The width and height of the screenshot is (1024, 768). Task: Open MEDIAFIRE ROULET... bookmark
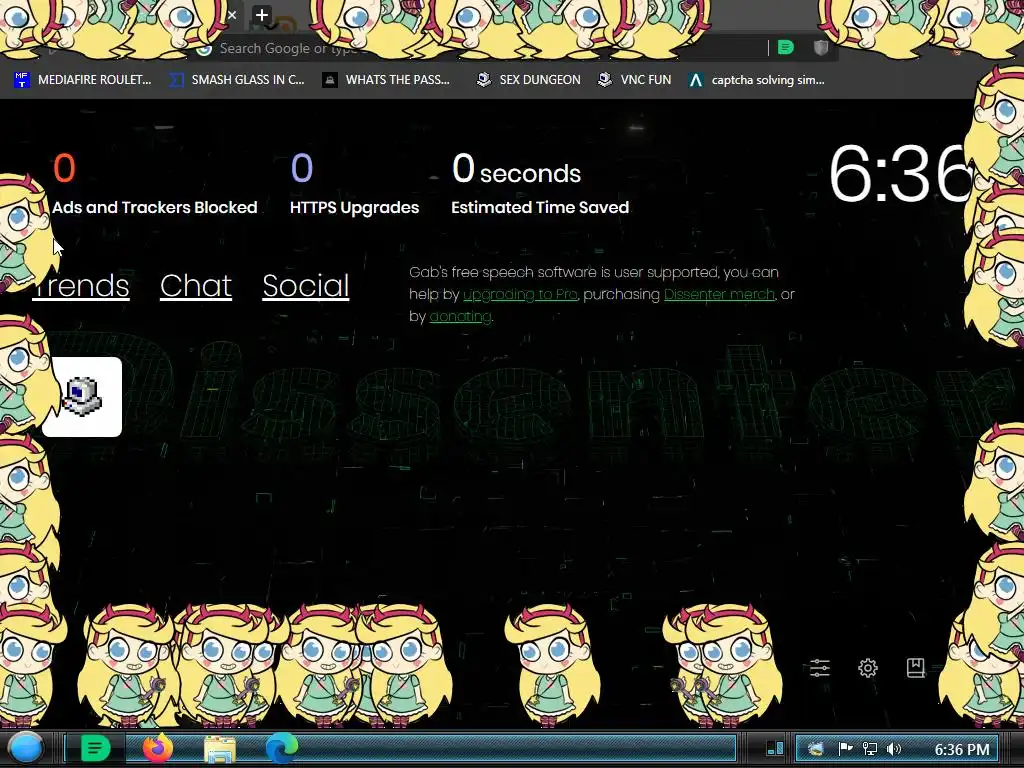pyautogui.click(x=82, y=80)
